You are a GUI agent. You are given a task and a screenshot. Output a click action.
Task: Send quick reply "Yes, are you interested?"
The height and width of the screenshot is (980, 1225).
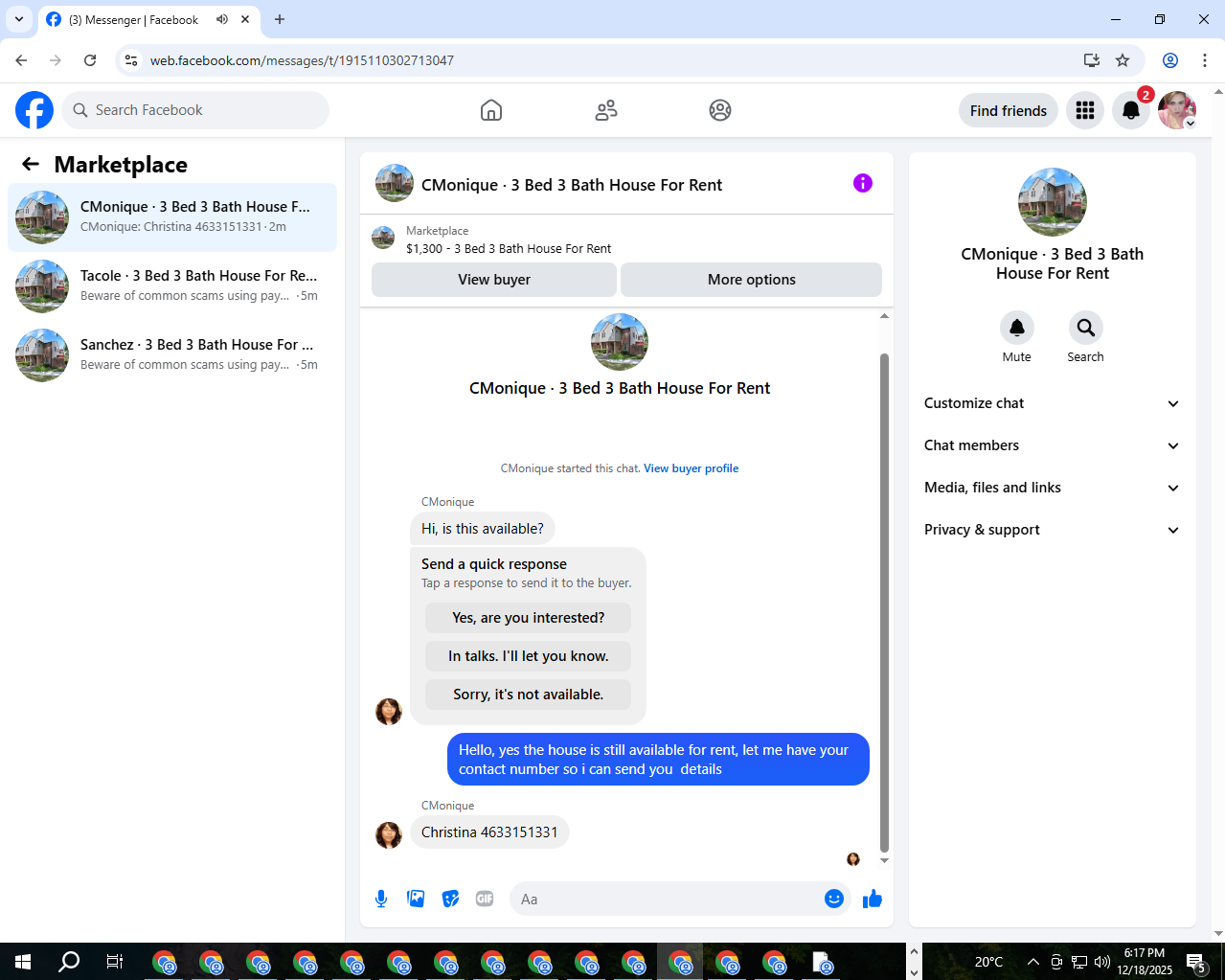(528, 618)
